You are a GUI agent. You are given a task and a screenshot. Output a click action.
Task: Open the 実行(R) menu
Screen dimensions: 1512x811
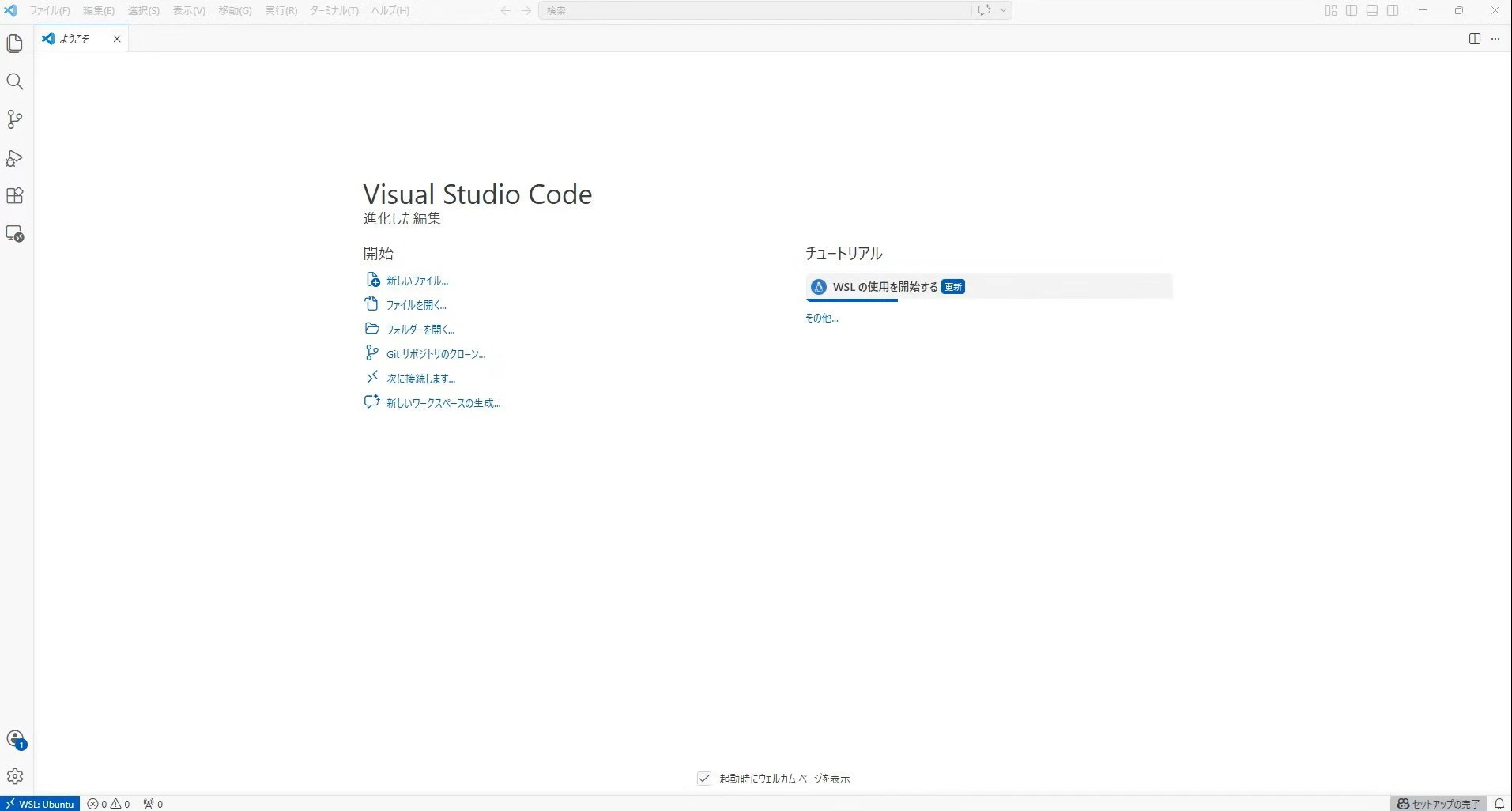281,10
